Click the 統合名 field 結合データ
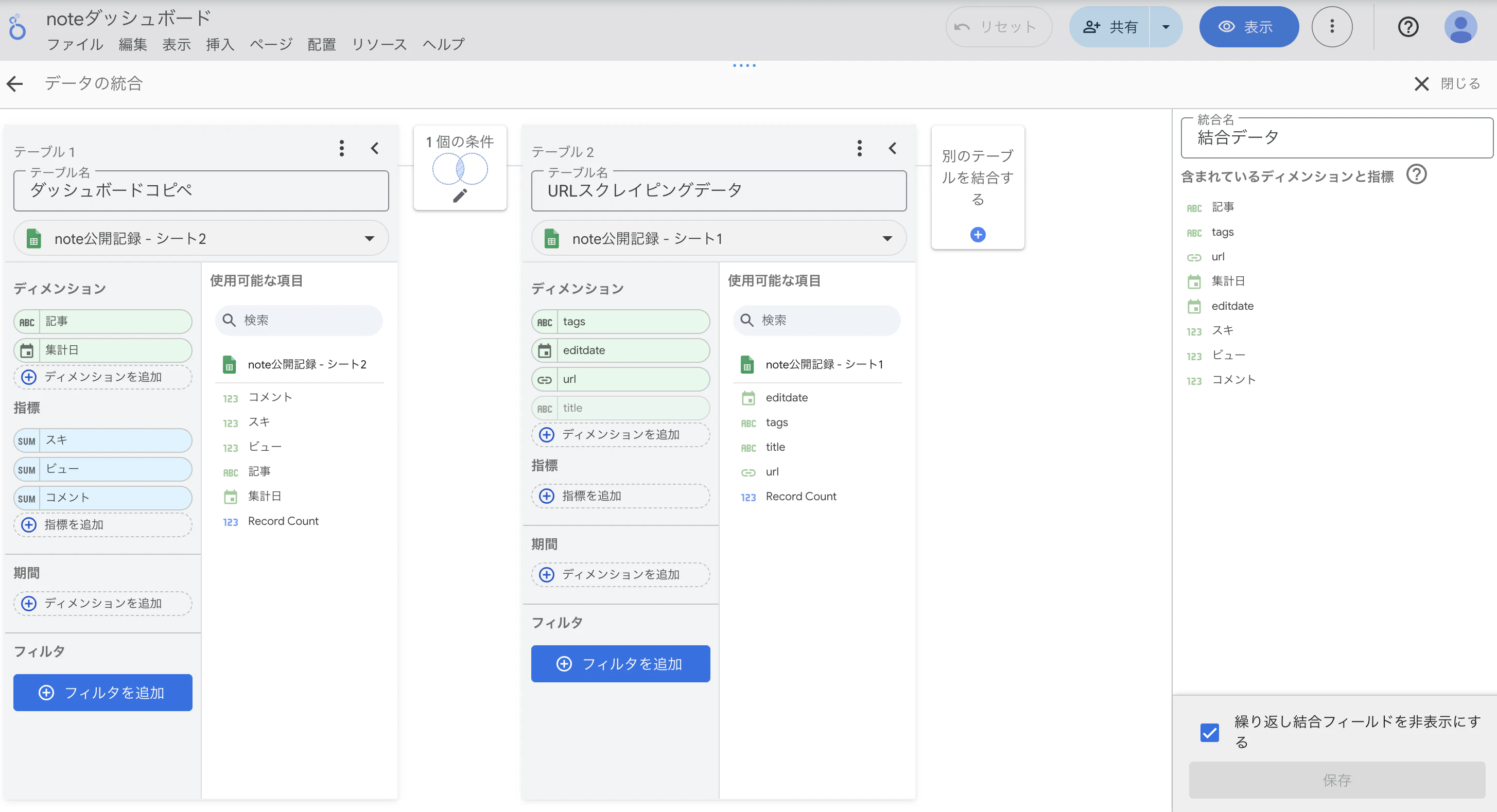The width and height of the screenshot is (1497, 812). [1336, 138]
